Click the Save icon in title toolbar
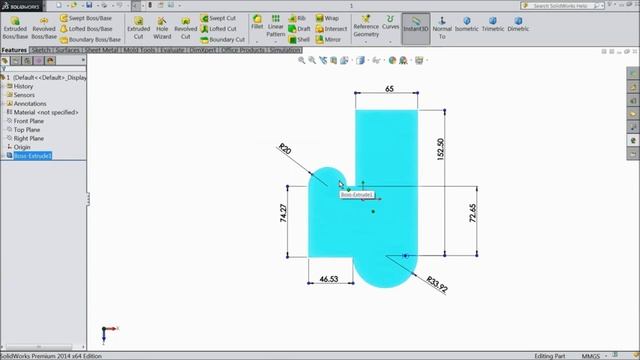The height and width of the screenshot is (360, 640). pos(89,5)
